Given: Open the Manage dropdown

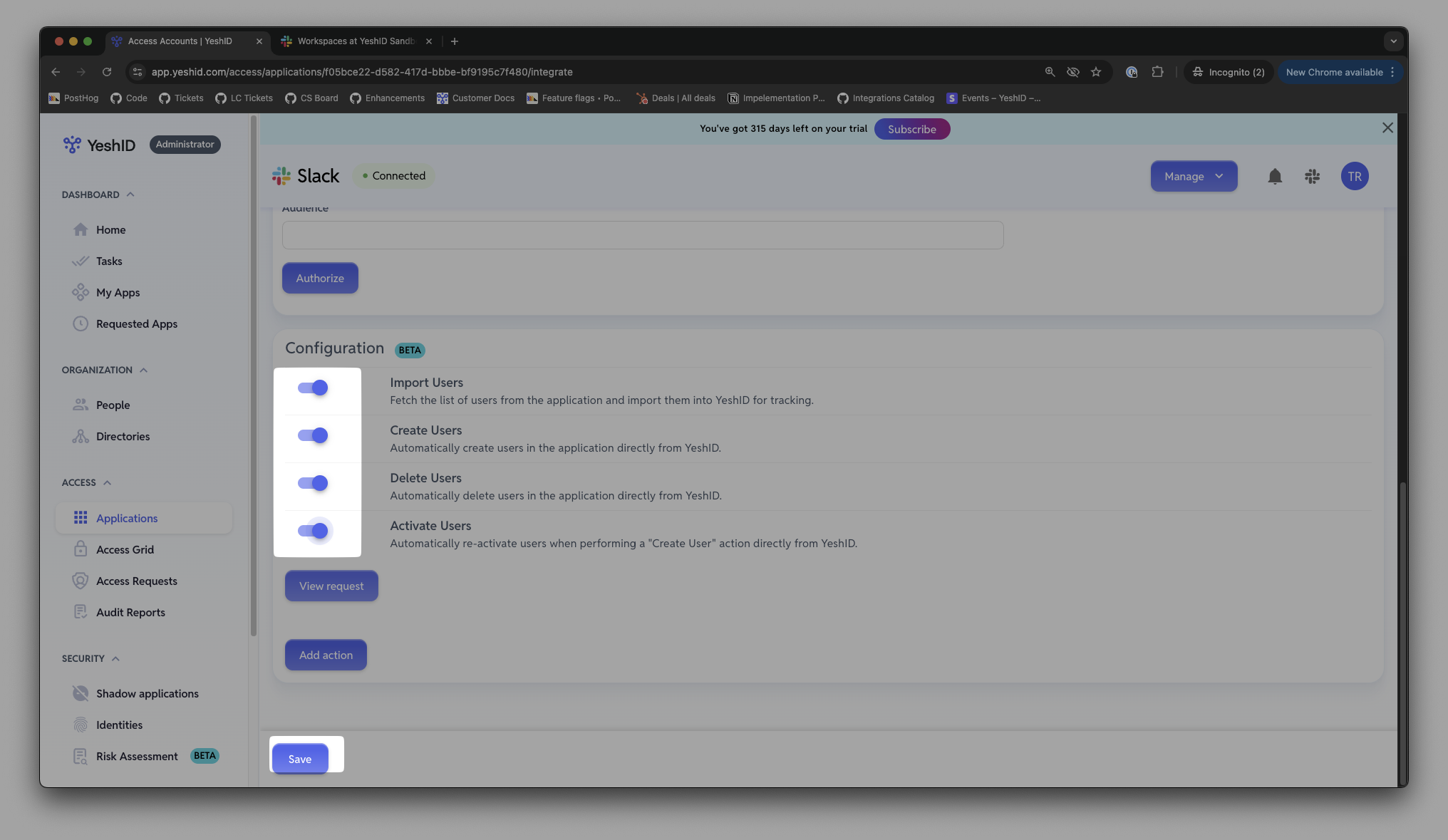Looking at the screenshot, I should 1194,176.
